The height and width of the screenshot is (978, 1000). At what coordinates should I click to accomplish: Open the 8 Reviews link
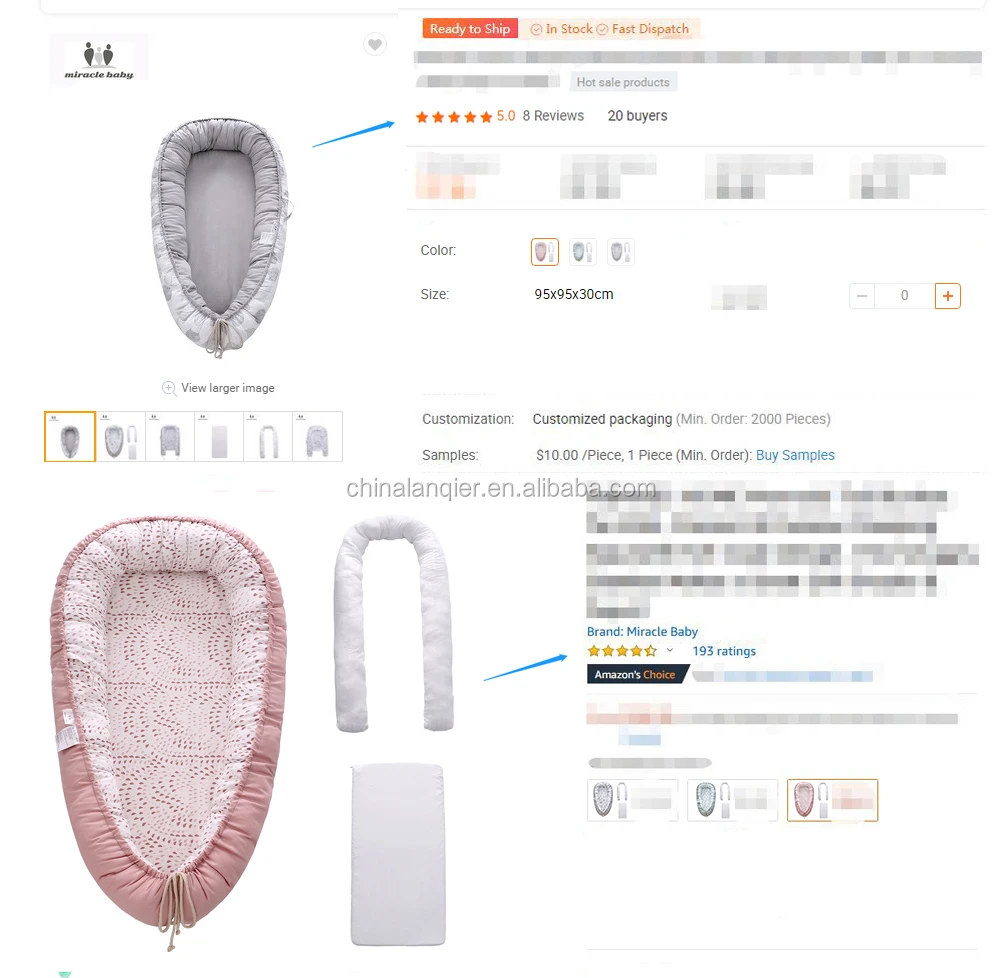[553, 116]
